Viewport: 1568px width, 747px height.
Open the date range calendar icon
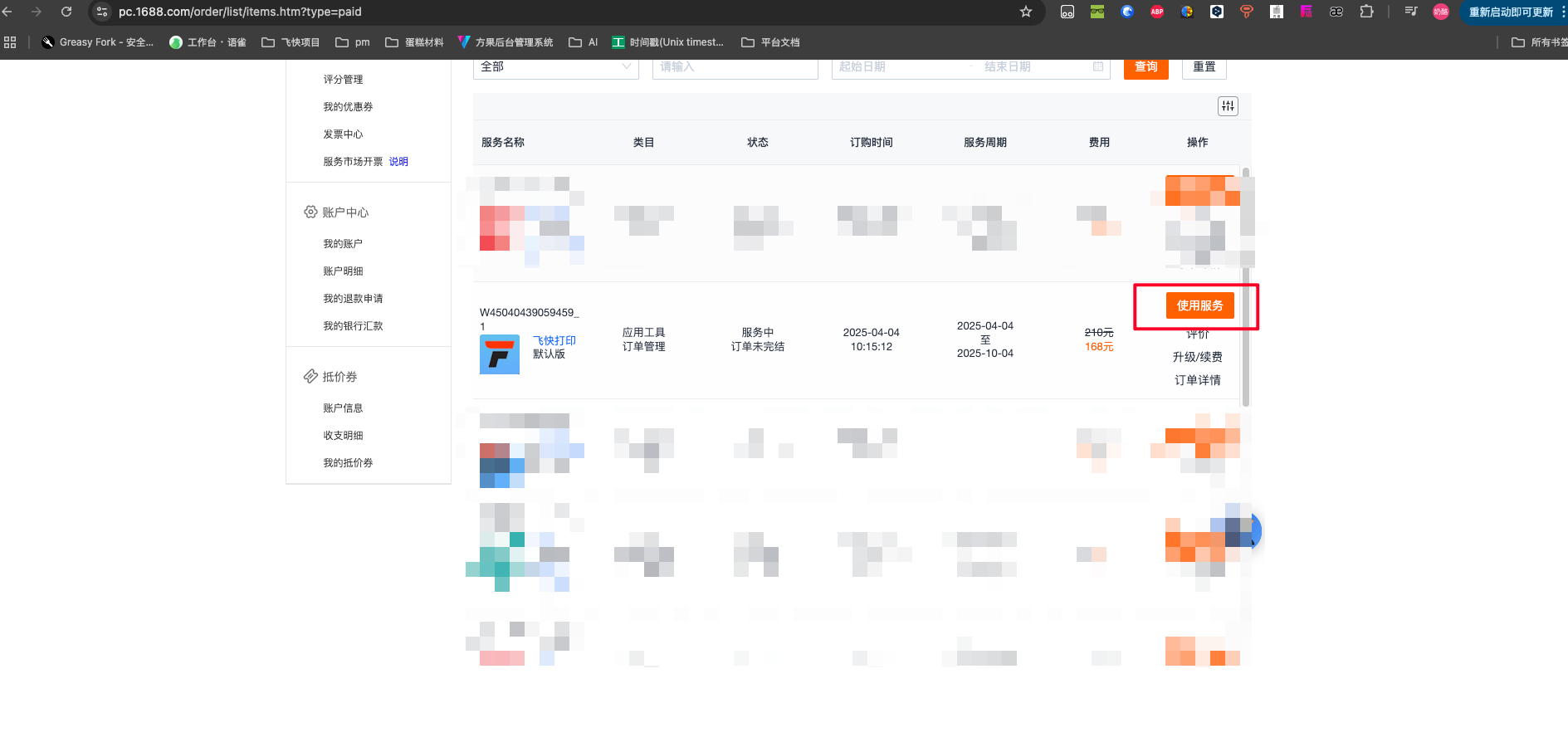[1098, 66]
